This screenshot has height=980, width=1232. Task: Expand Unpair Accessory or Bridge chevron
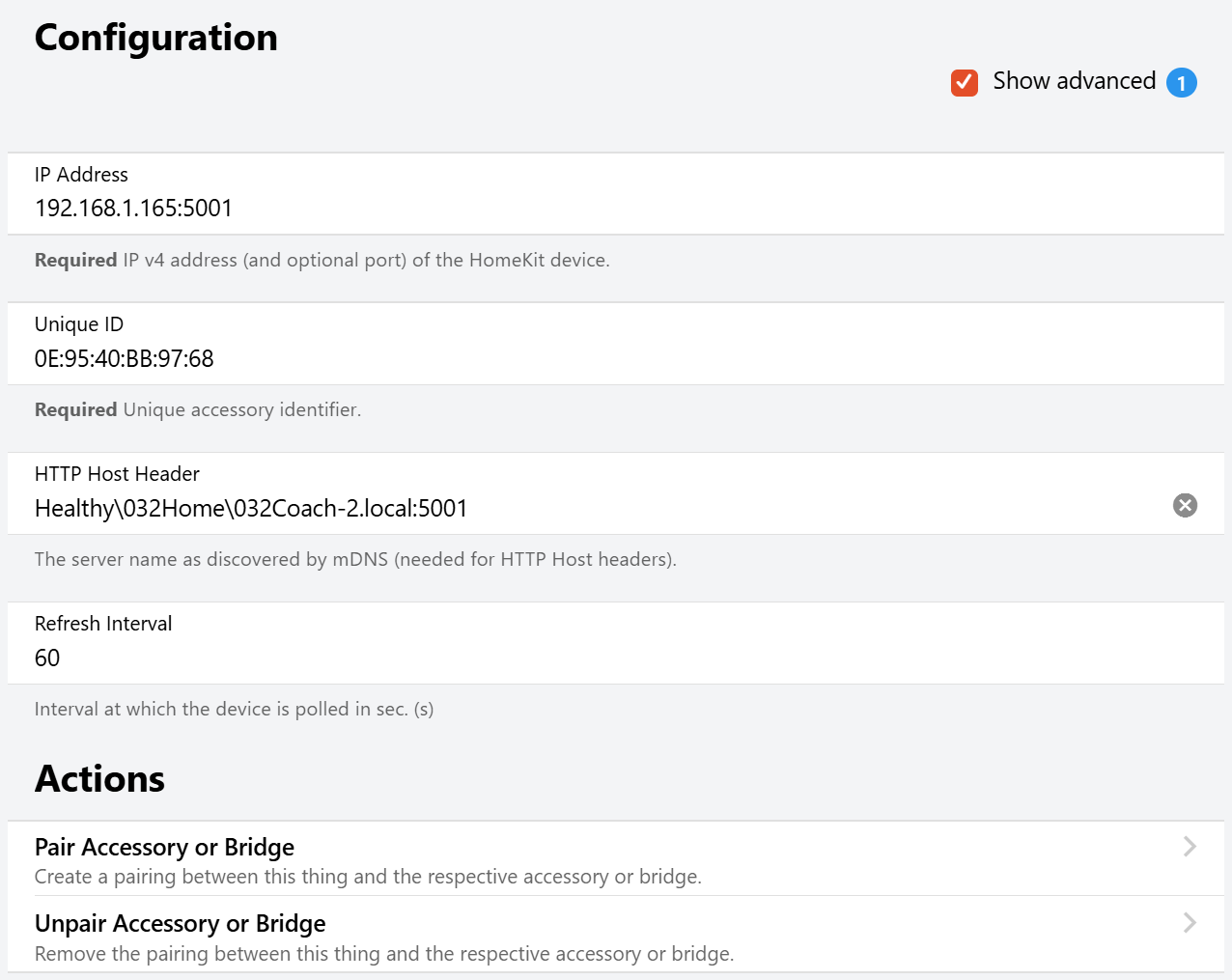pyautogui.click(x=1190, y=923)
